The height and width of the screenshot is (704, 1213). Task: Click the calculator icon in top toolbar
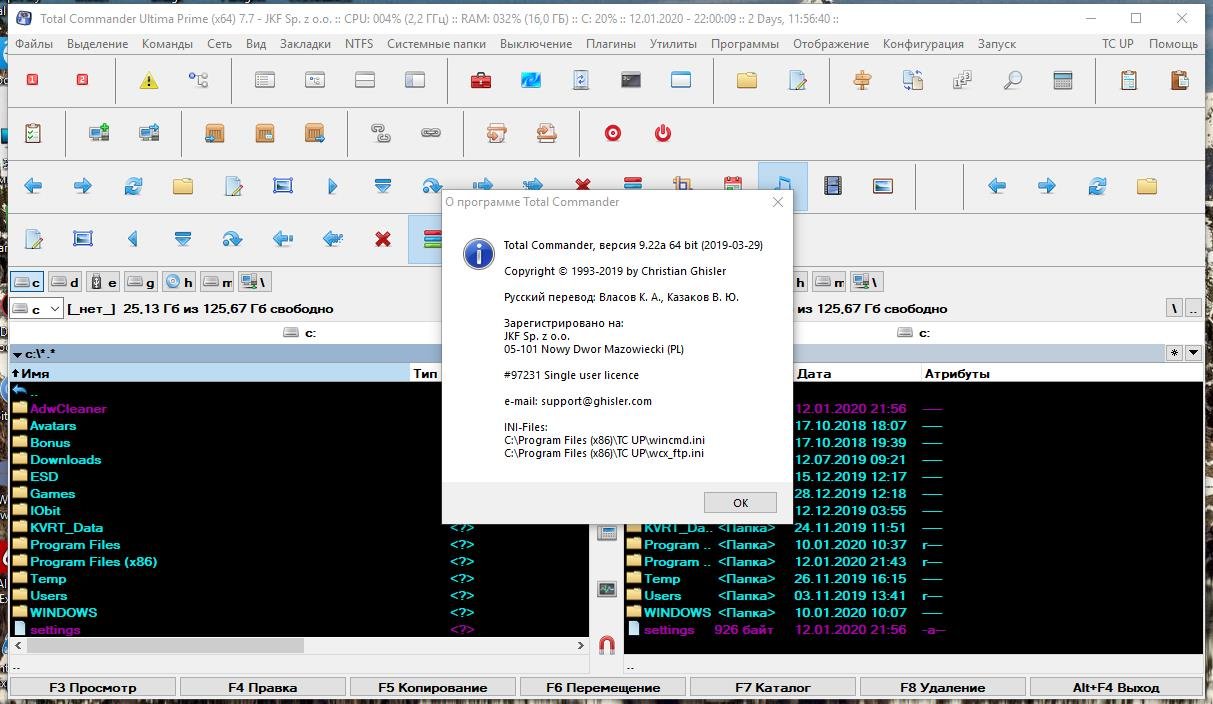(1063, 81)
